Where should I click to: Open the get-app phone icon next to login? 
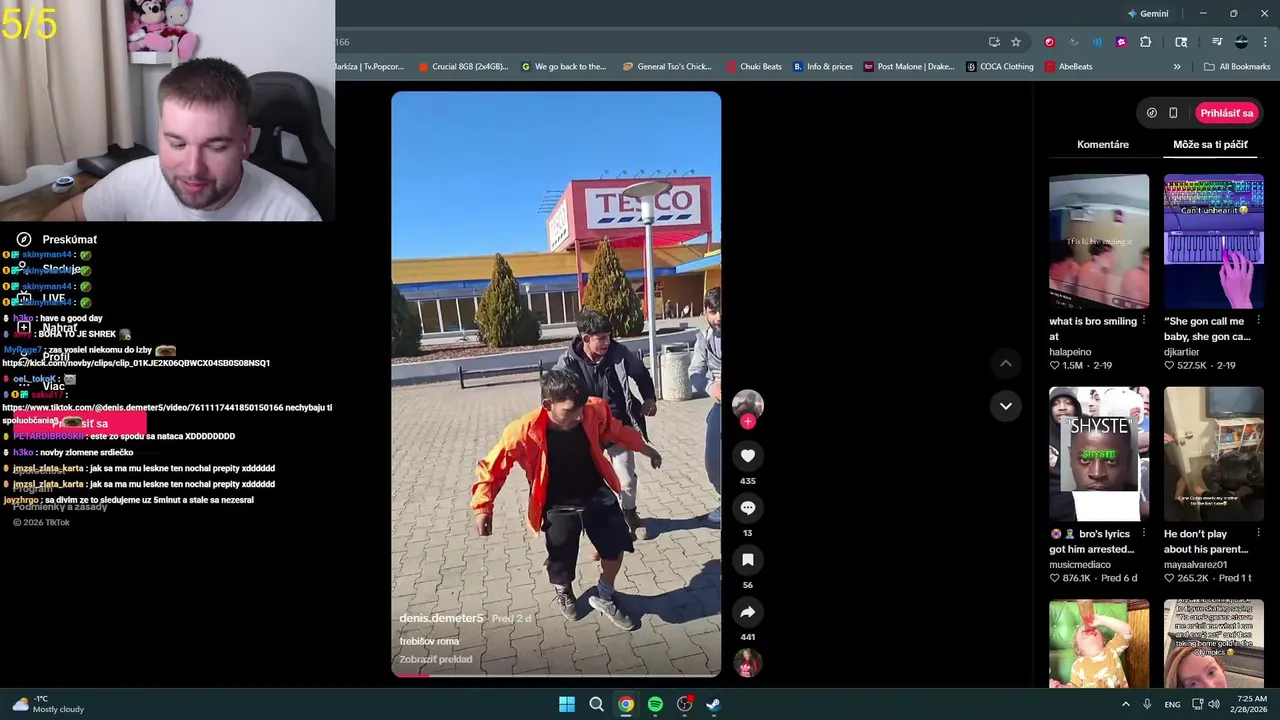tap(1173, 113)
